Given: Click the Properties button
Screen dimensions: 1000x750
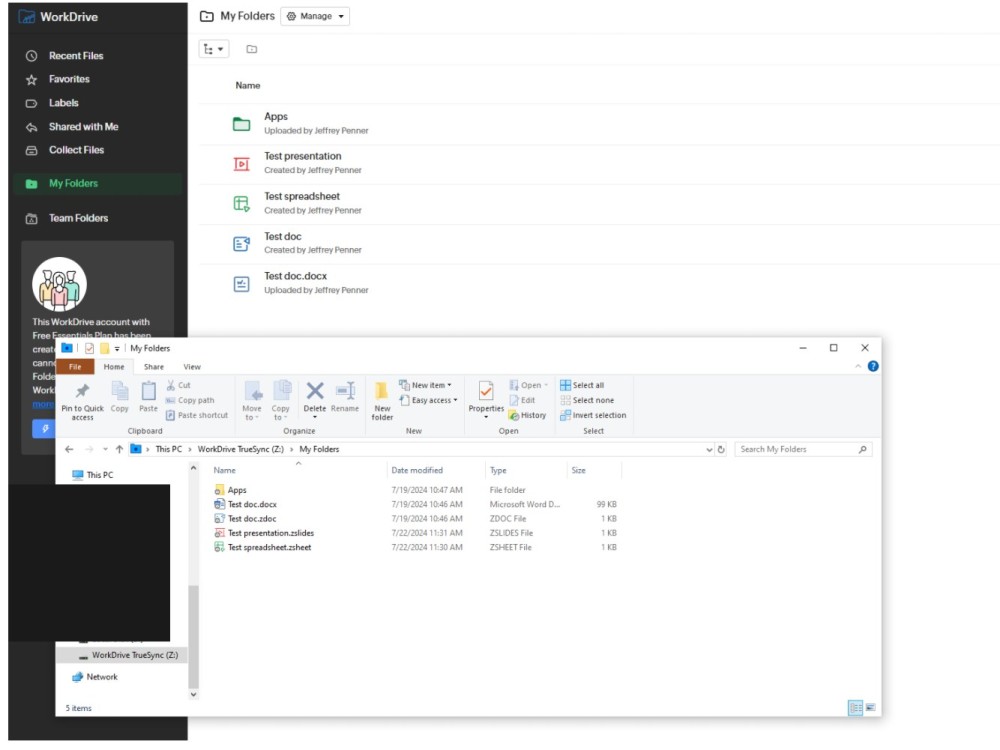Looking at the screenshot, I should point(486,401).
